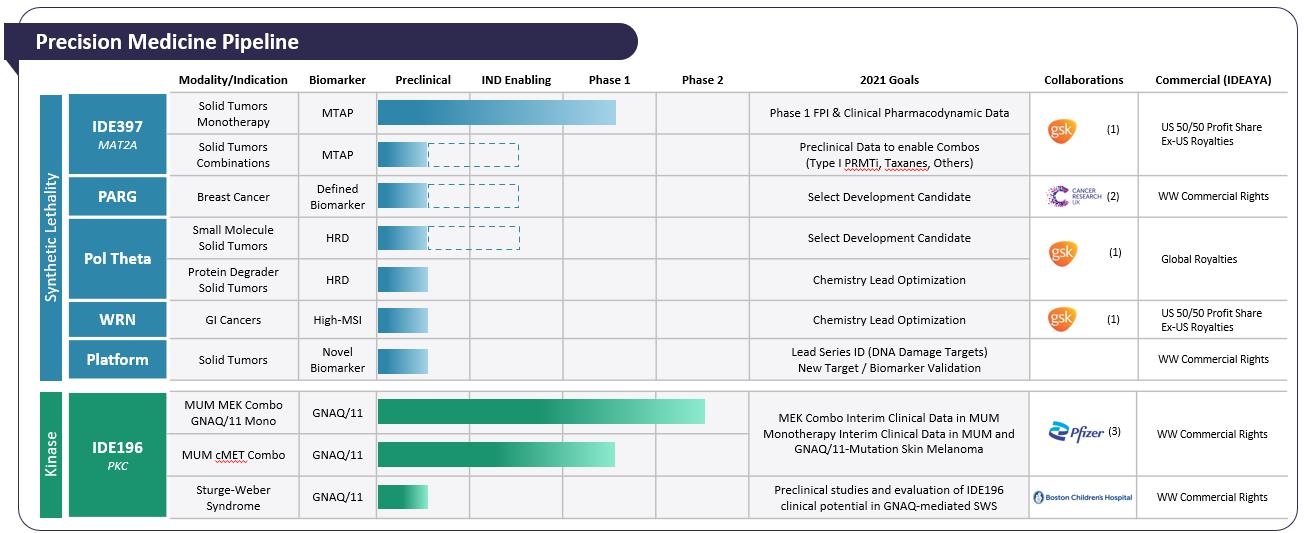This screenshot has width=1304, height=533.
Task: Select the PARG program block
Action: (x=117, y=196)
